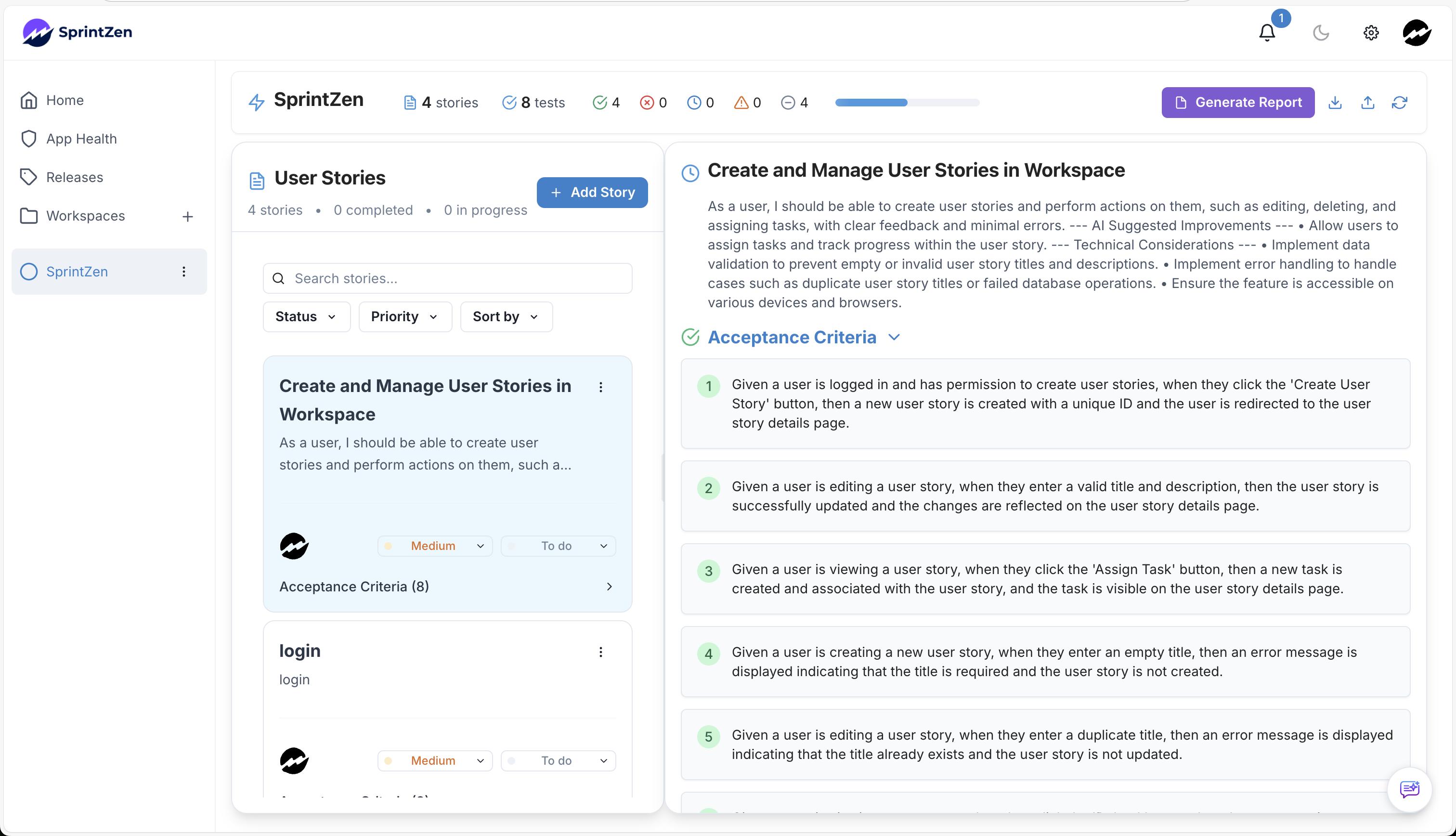Open login story three-dot menu

pos(600,652)
